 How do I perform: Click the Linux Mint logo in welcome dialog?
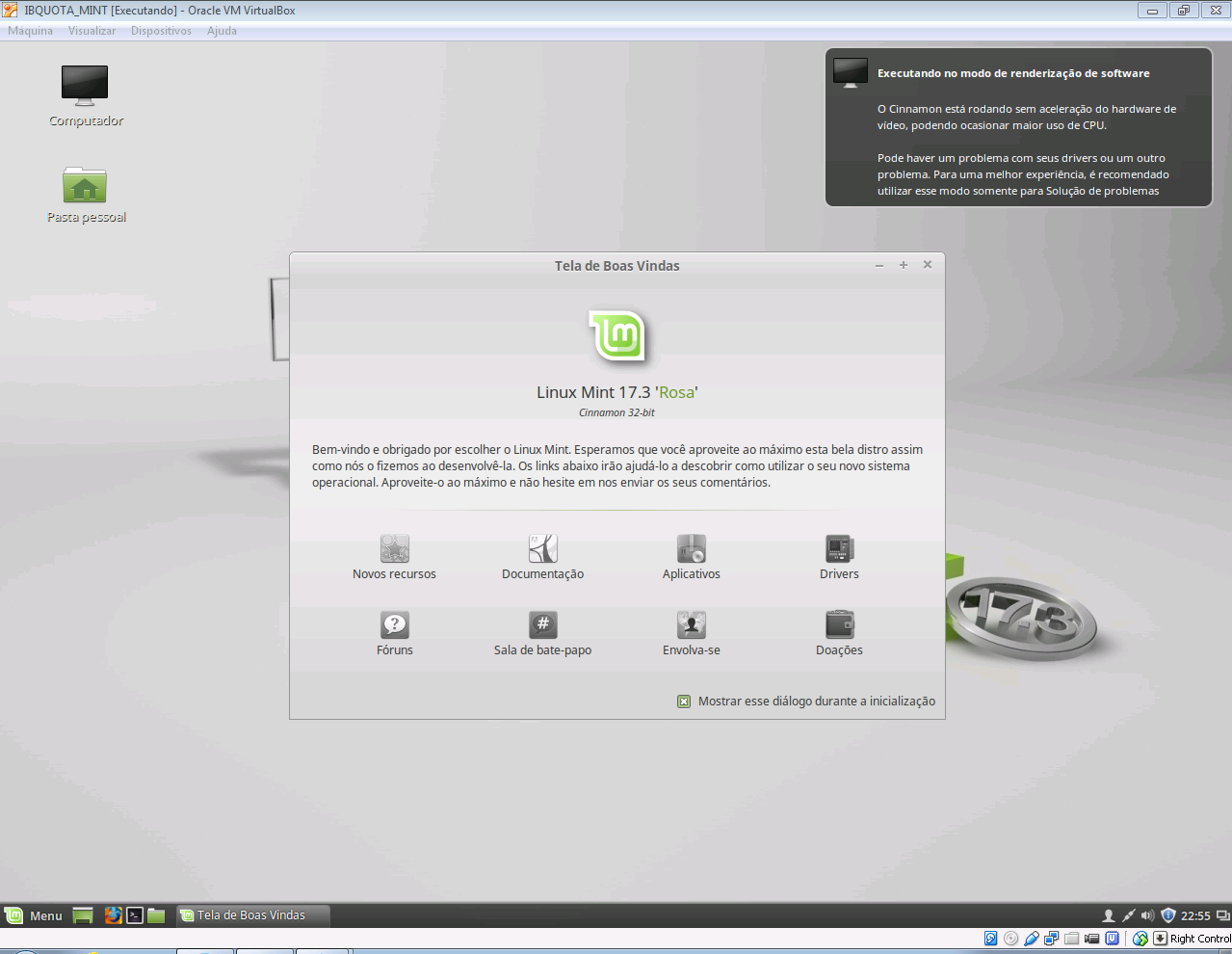coord(617,337)
